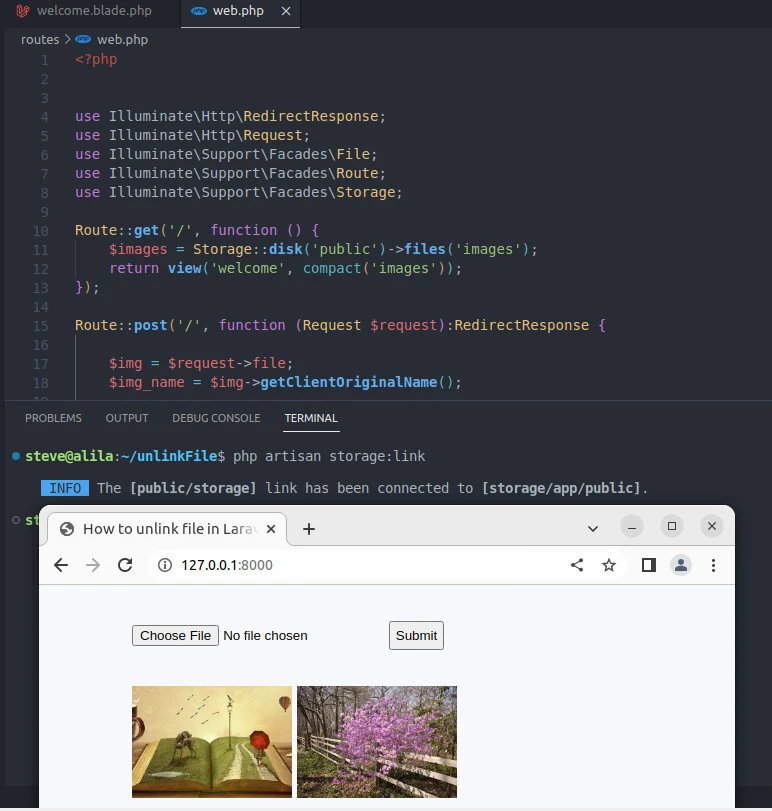Click the steve@alila terminal prompt

tap(69, 456)
